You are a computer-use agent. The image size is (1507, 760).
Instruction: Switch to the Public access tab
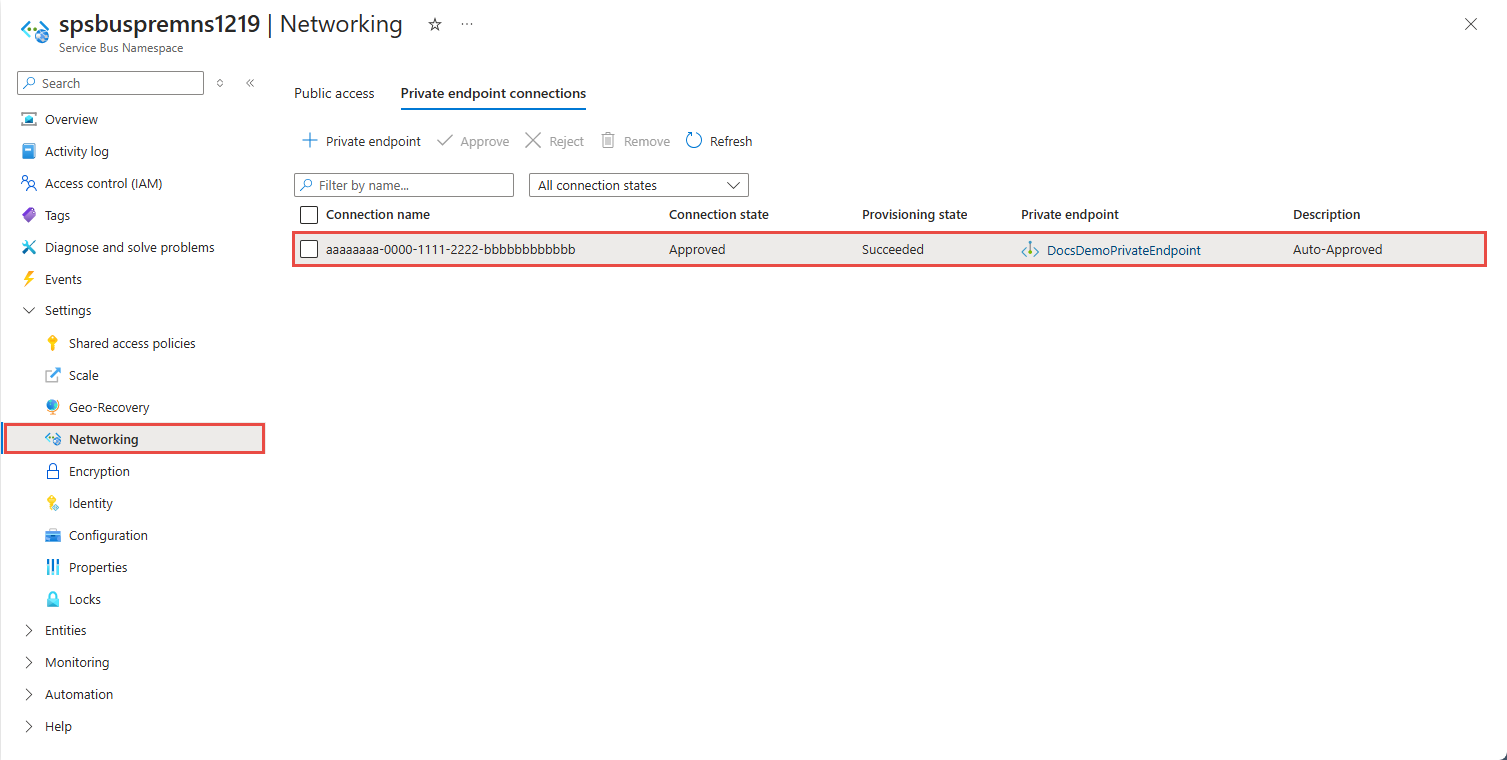(x=334, y=93)
